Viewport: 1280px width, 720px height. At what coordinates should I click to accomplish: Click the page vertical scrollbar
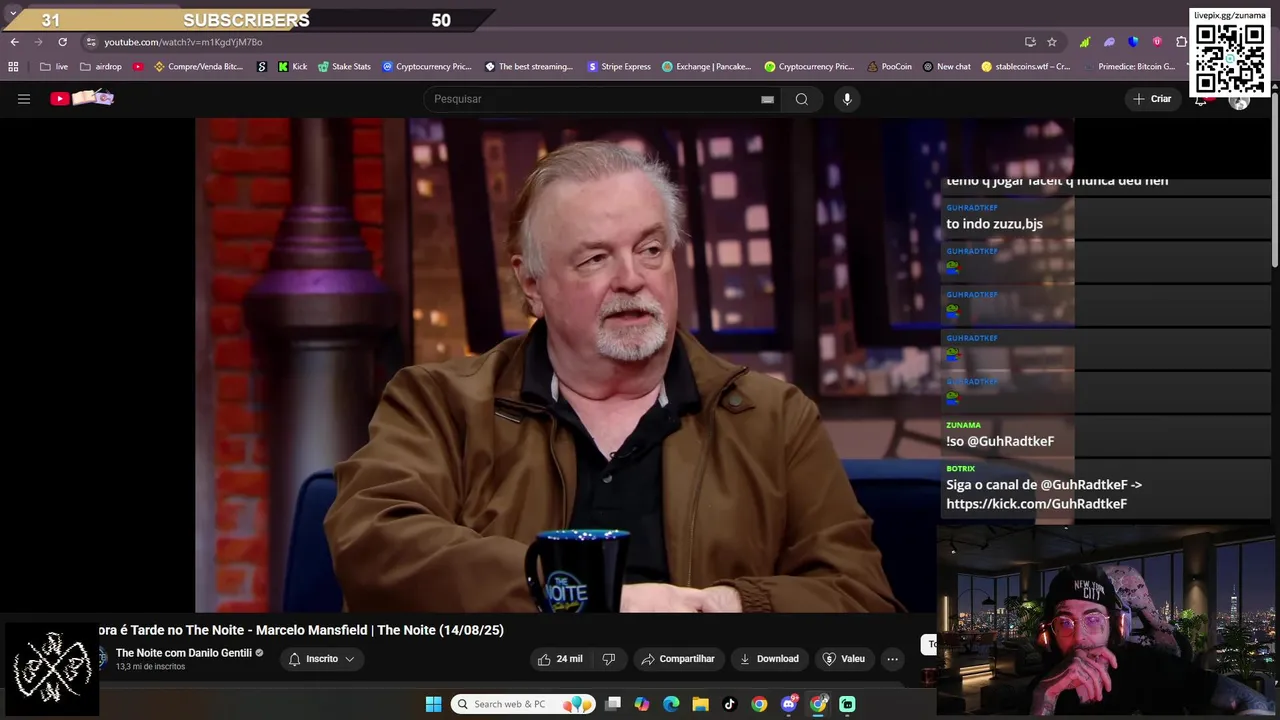point(1274,180)
